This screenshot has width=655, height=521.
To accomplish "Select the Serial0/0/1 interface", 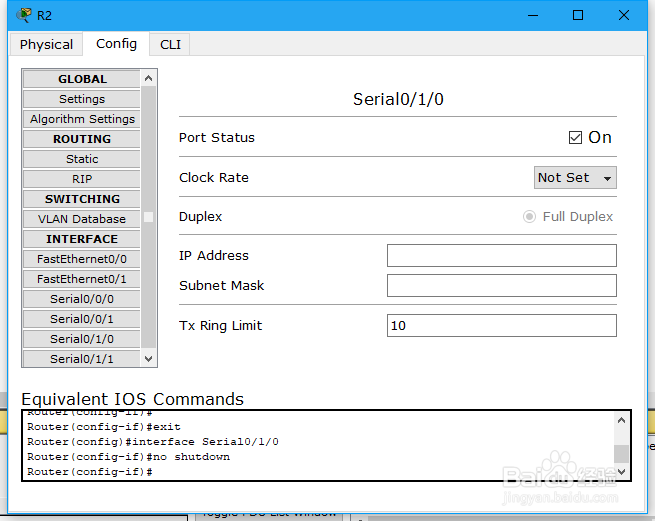I will point(82,319).
